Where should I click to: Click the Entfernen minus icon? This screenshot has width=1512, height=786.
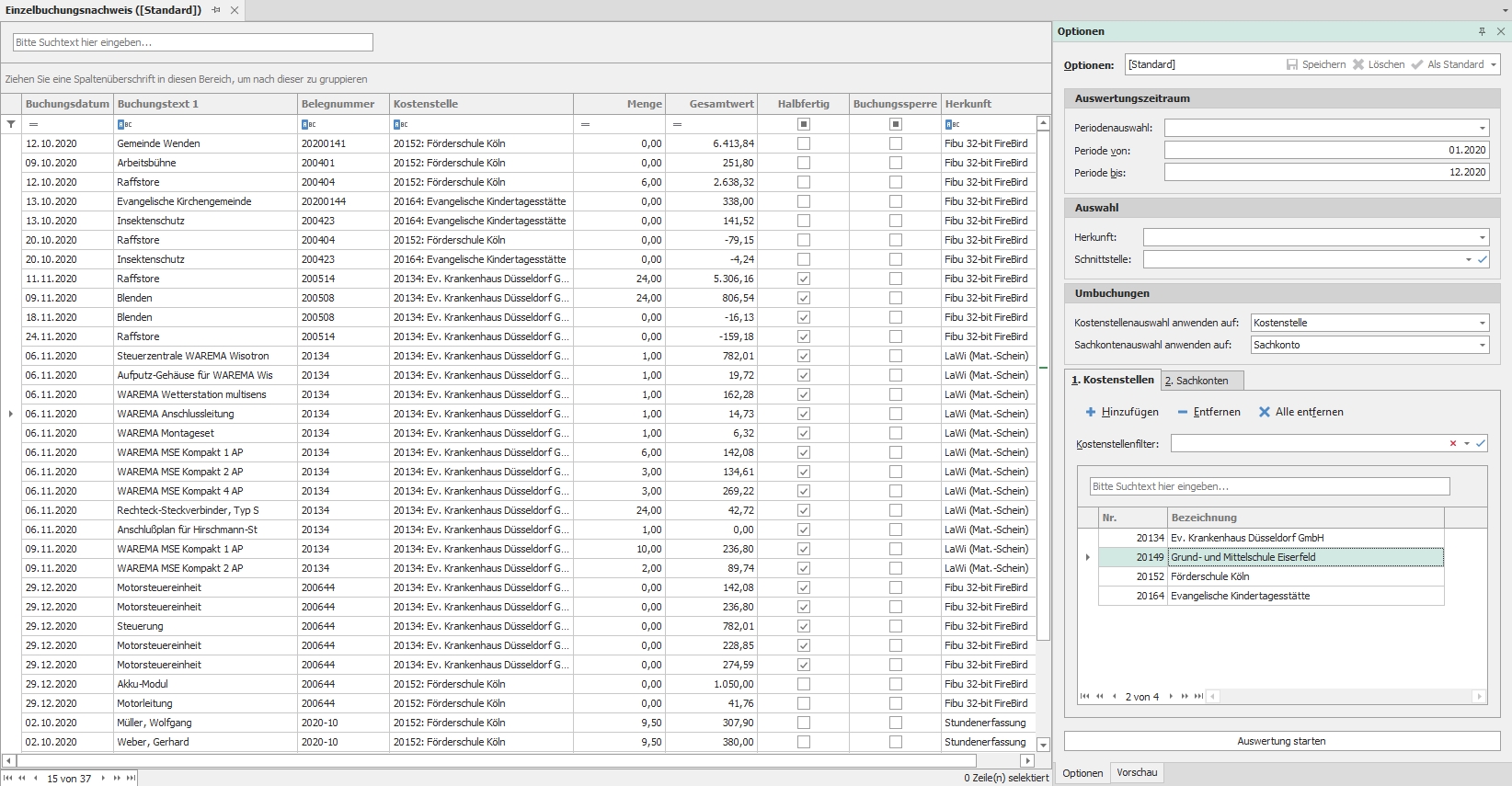[x=1183, y=412]
